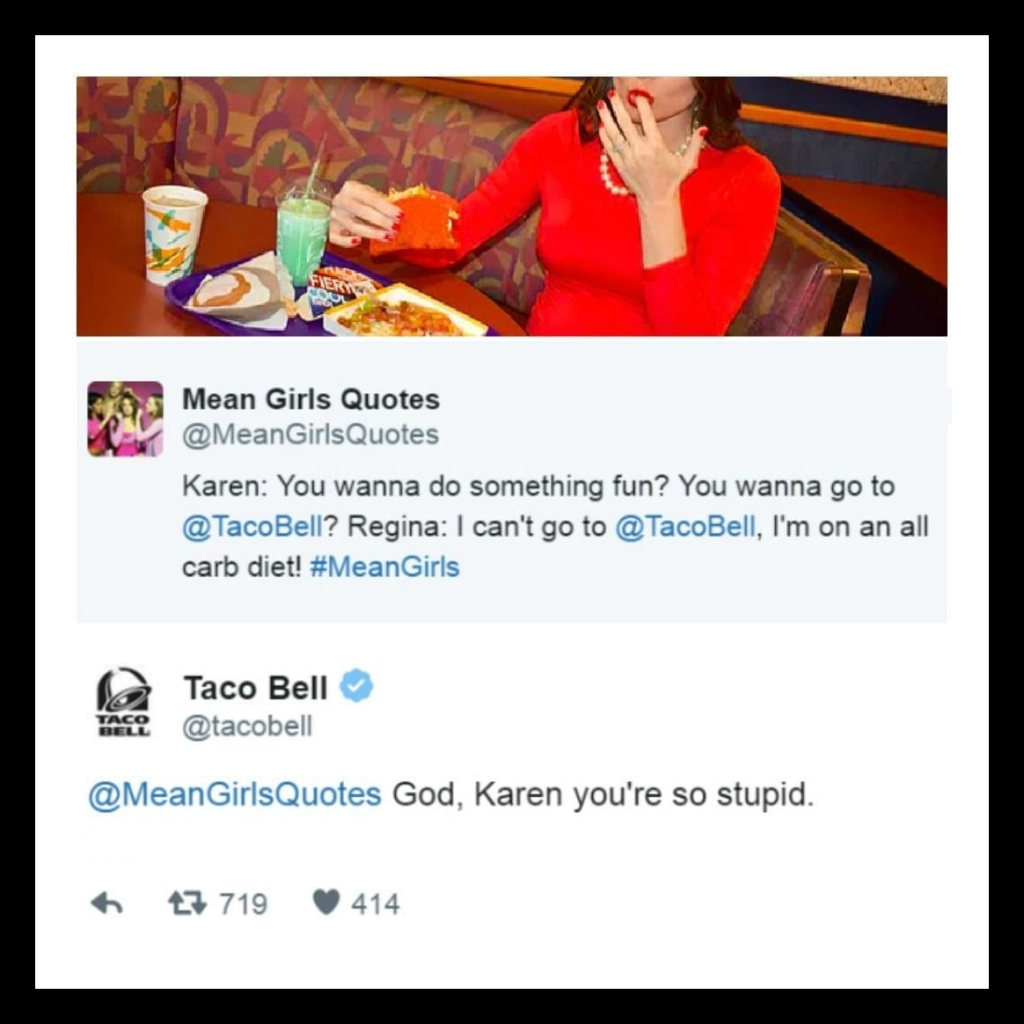Click the 719 retweet count
1024x1024 pixels.
point(243,904)
